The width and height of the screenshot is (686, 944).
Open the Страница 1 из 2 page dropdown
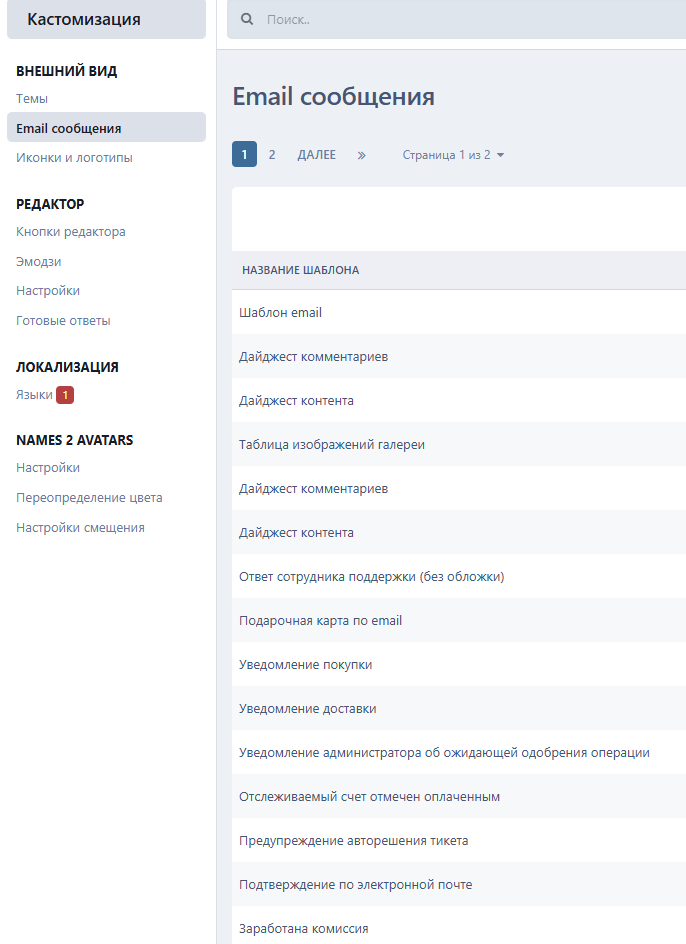[x=453, y=155]
